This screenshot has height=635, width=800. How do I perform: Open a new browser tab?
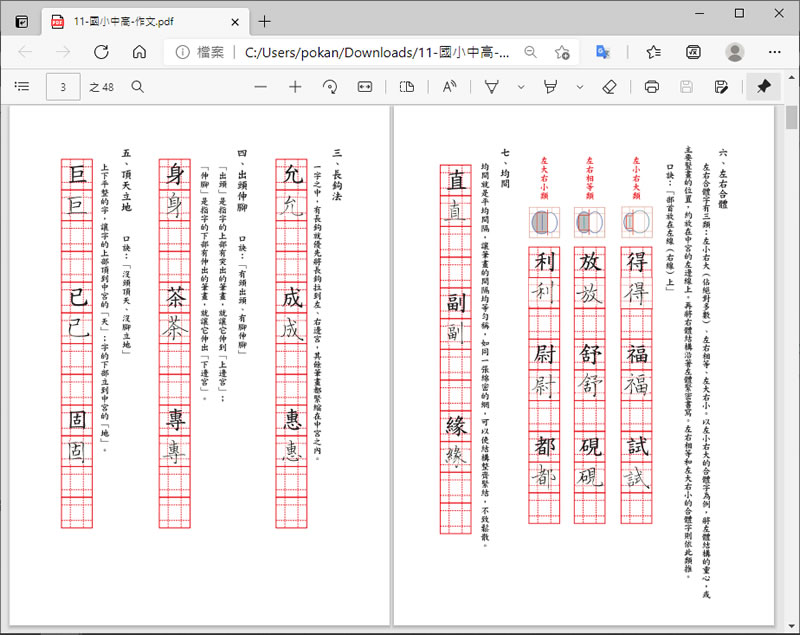click(264, 21)
